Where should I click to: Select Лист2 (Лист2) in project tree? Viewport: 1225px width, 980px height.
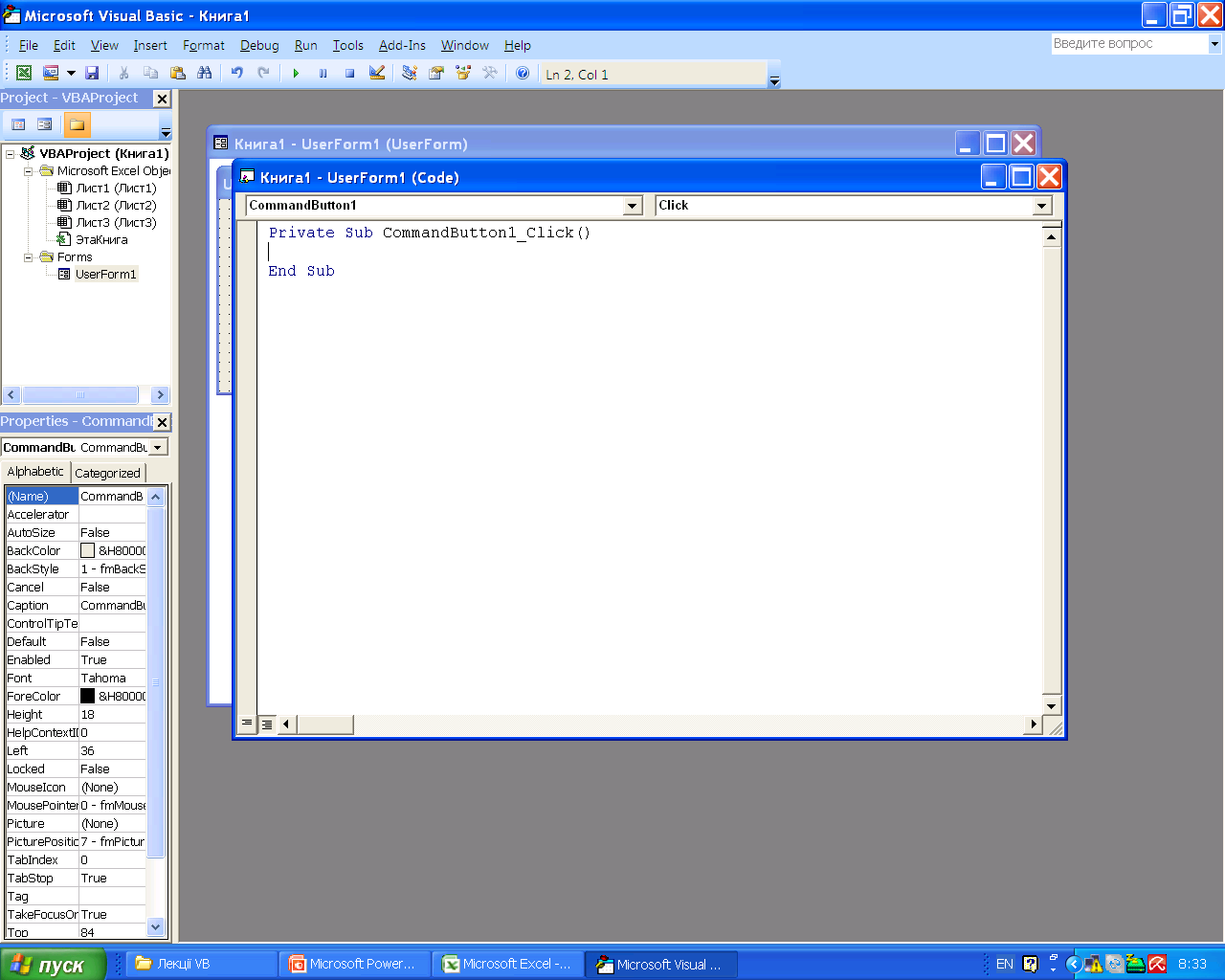click(x=116, y=206)
